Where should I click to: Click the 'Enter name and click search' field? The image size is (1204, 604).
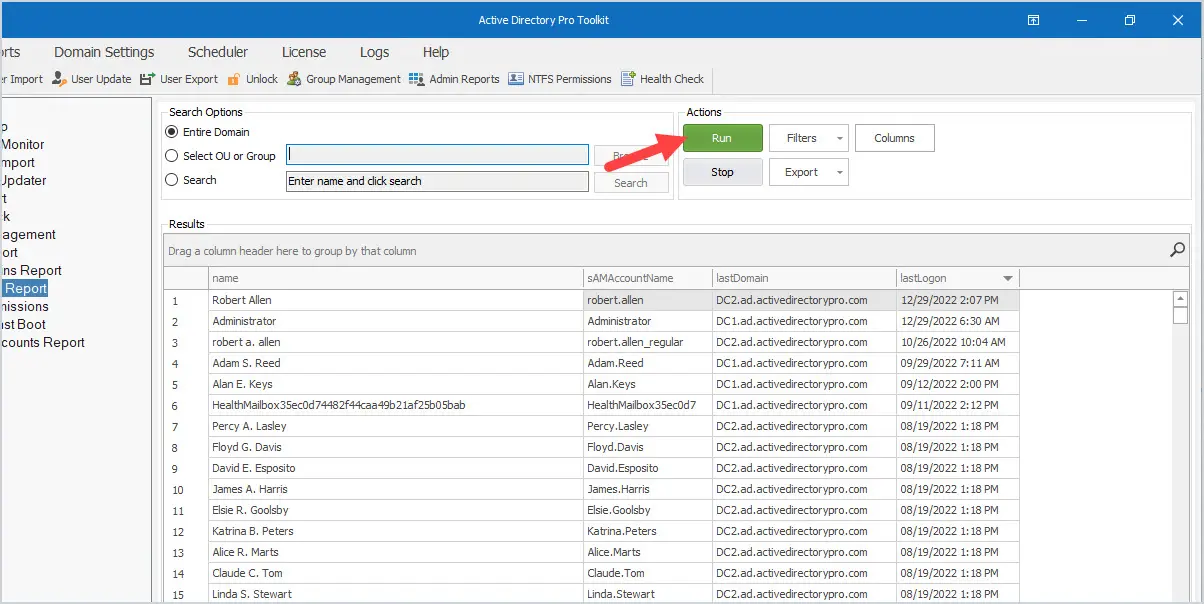point(438,181)
